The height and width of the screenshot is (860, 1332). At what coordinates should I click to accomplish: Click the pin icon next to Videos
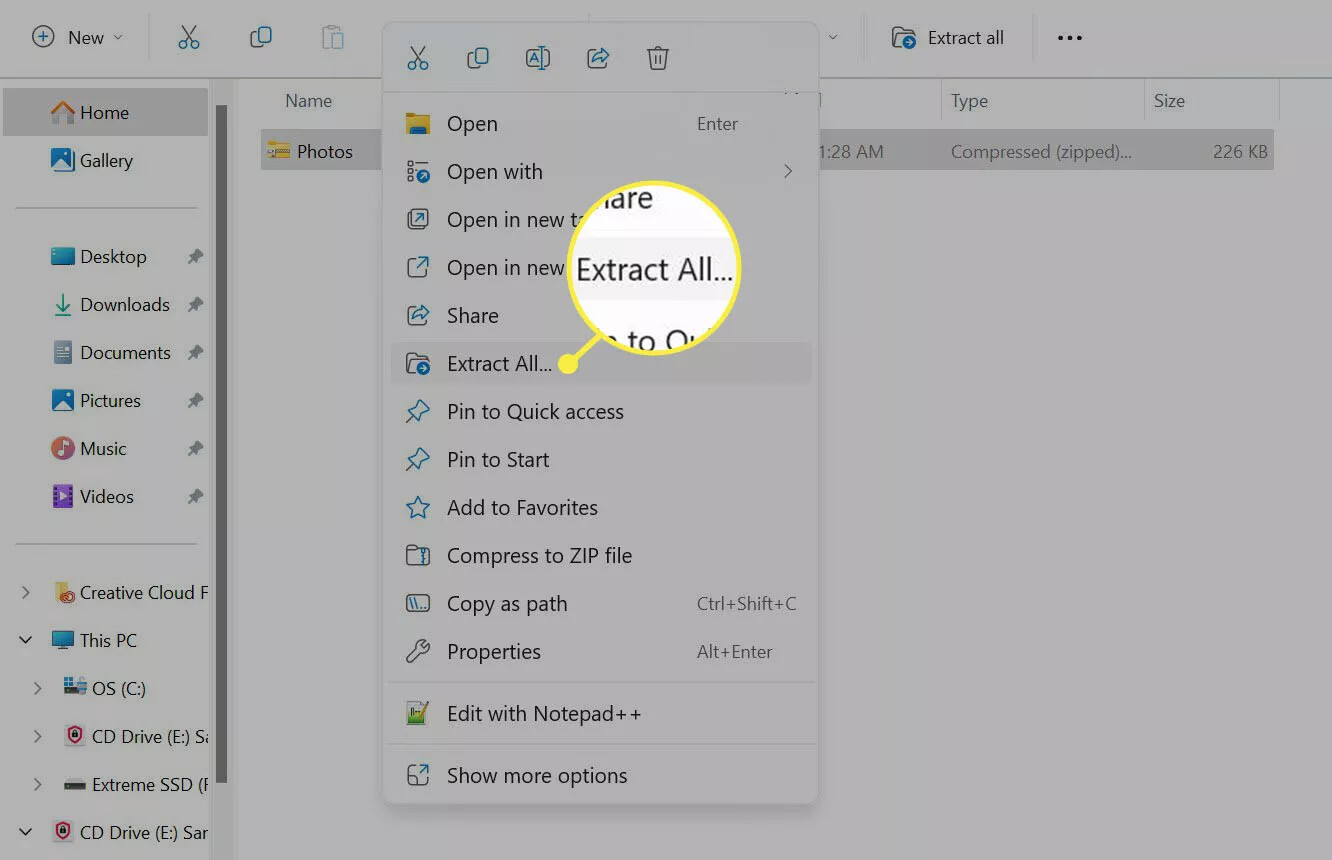[195, 497]
